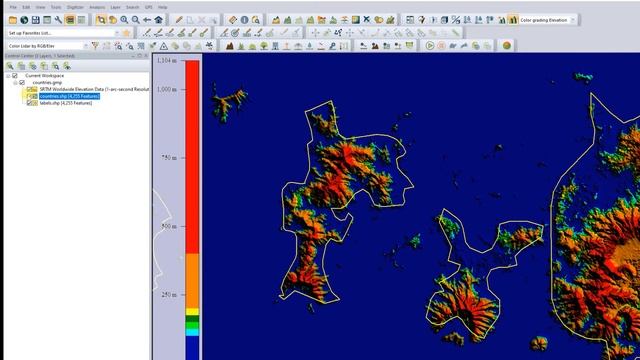Image resolution: width=640 pixels, height=360 pixels.
Task: Open configuration with the wrench icon
Action: pyautogui.click(x=58, y=20)
